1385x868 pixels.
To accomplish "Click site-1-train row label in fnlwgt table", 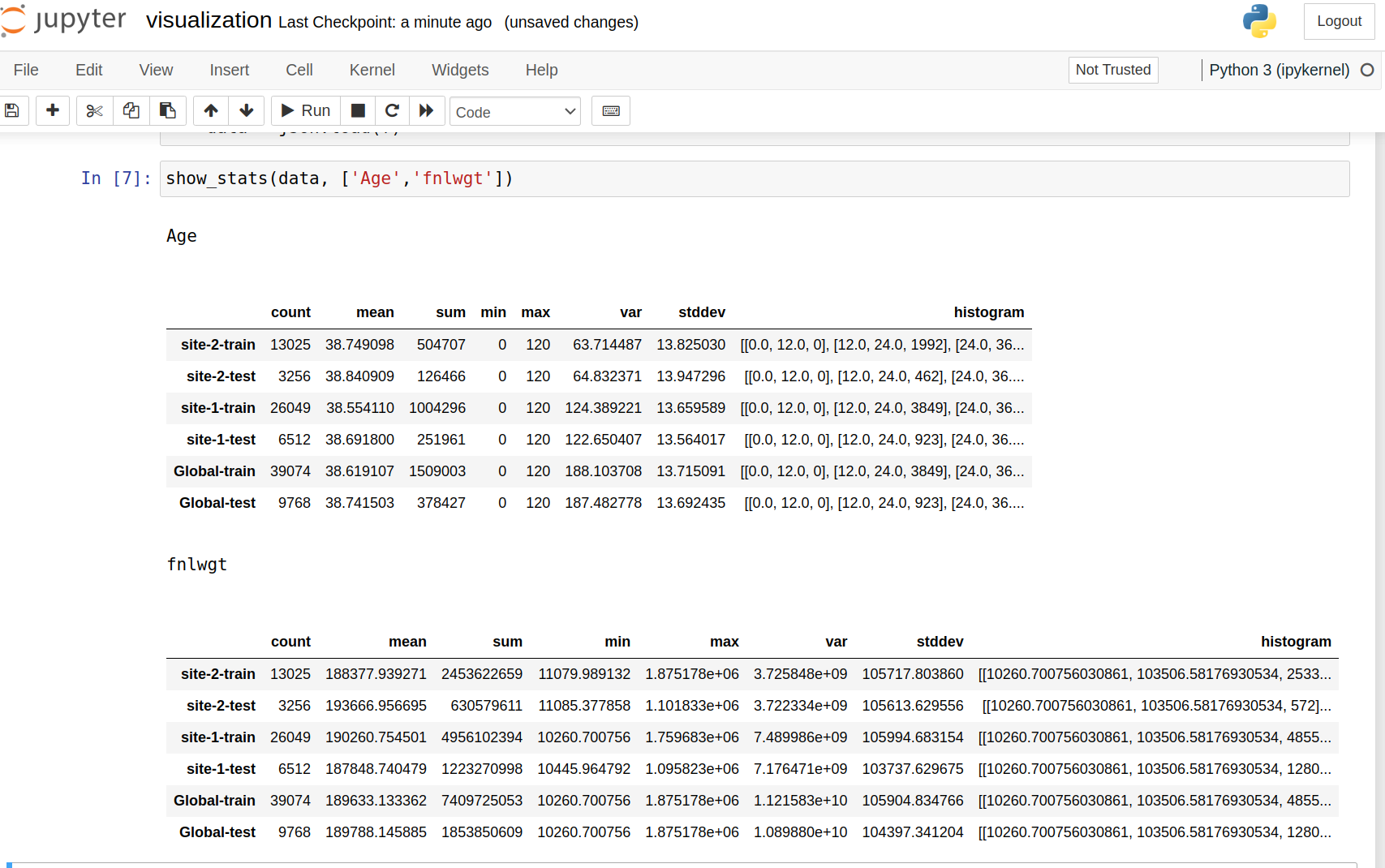I will [217, 737].
